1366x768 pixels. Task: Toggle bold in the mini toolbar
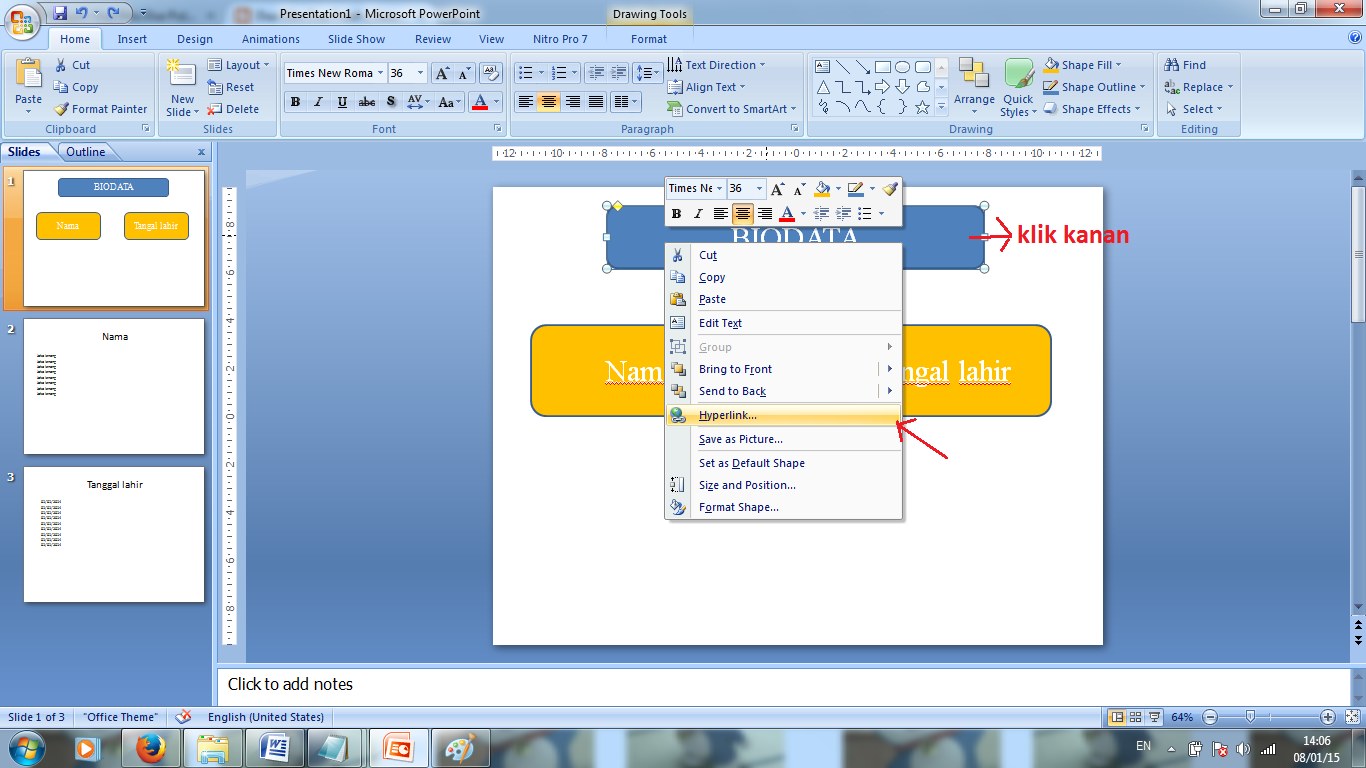pyautogui.click(x=677, y=213)
